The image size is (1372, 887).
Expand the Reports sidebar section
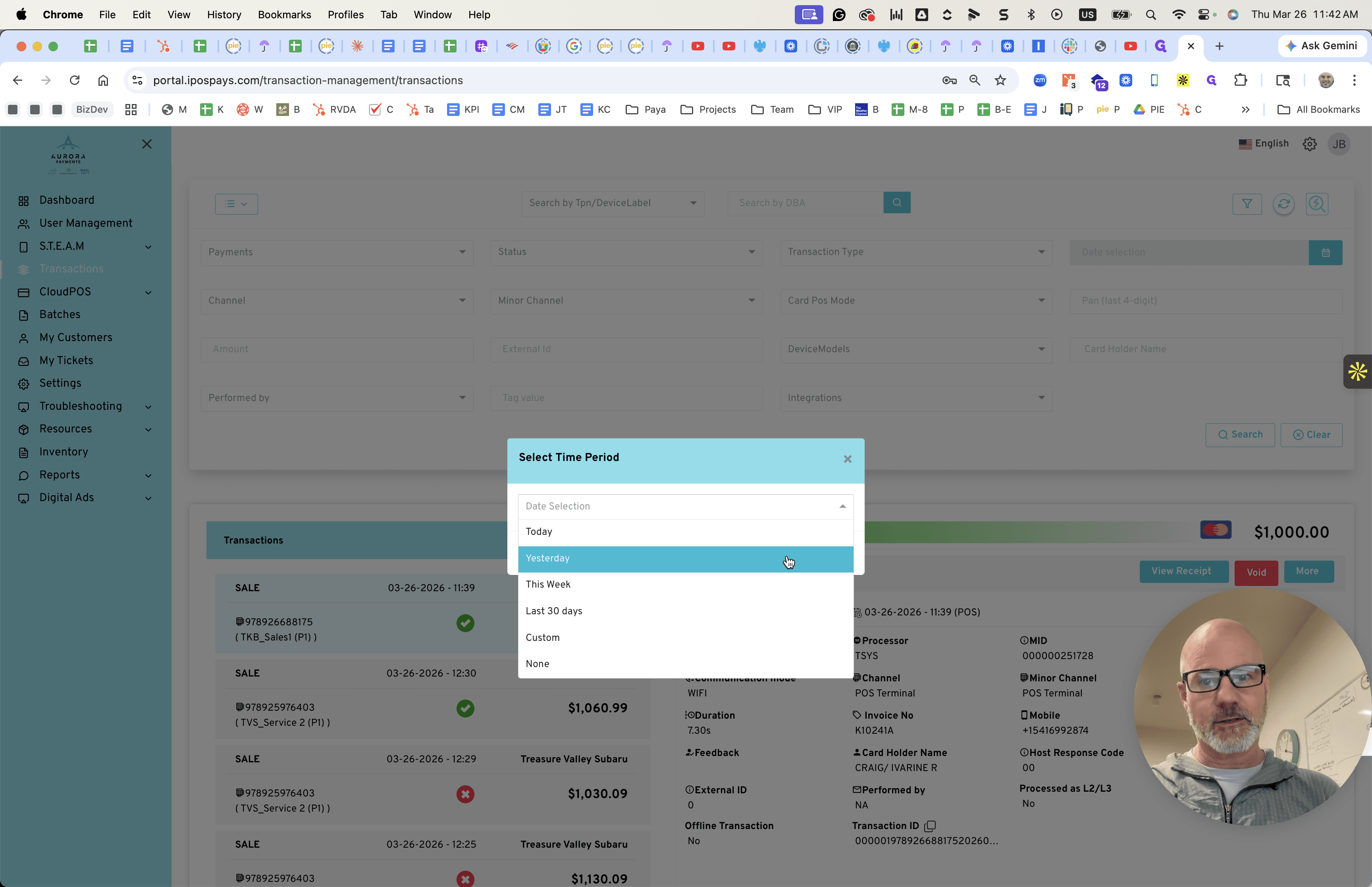[85, 475]
